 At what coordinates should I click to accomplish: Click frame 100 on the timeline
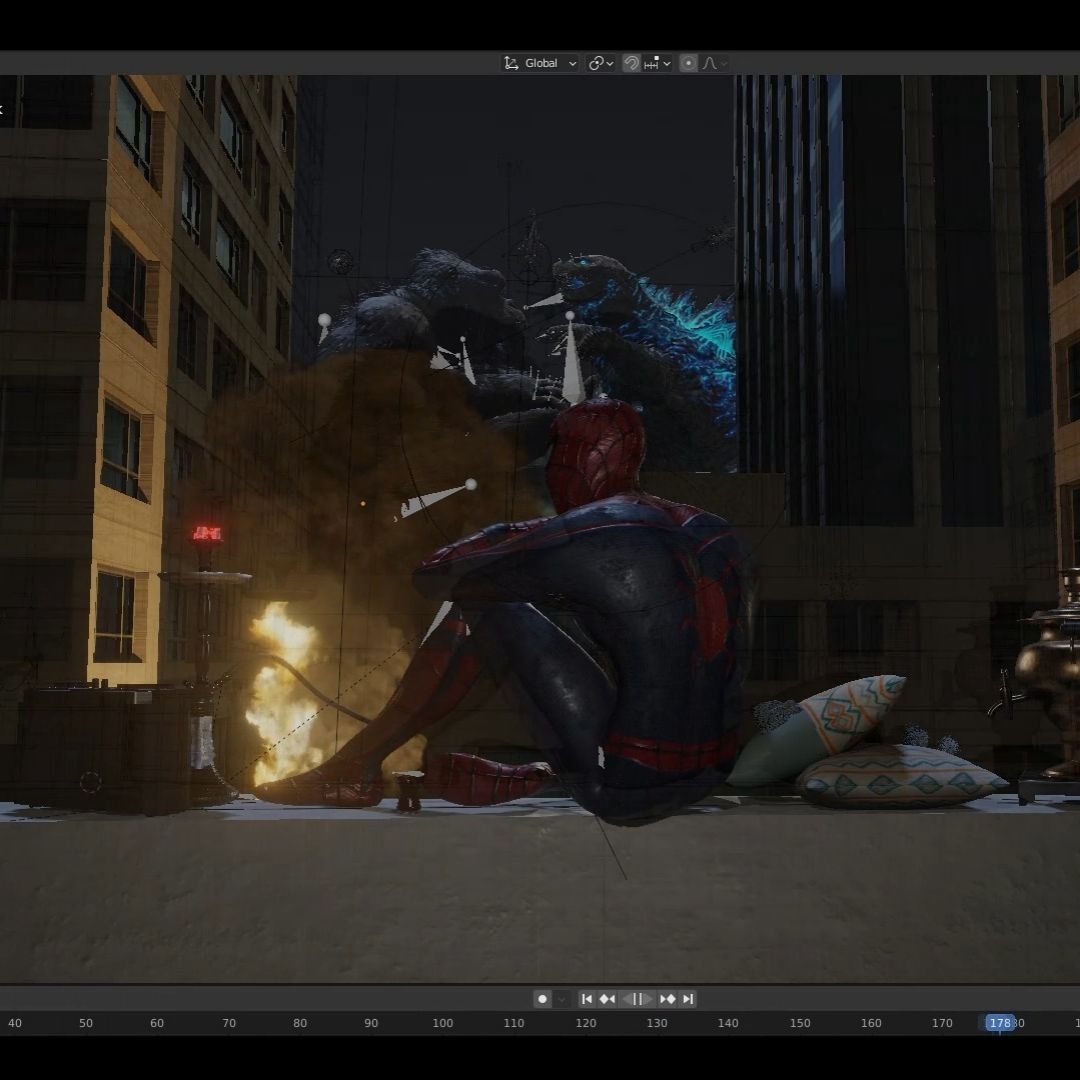[443, 1023]
